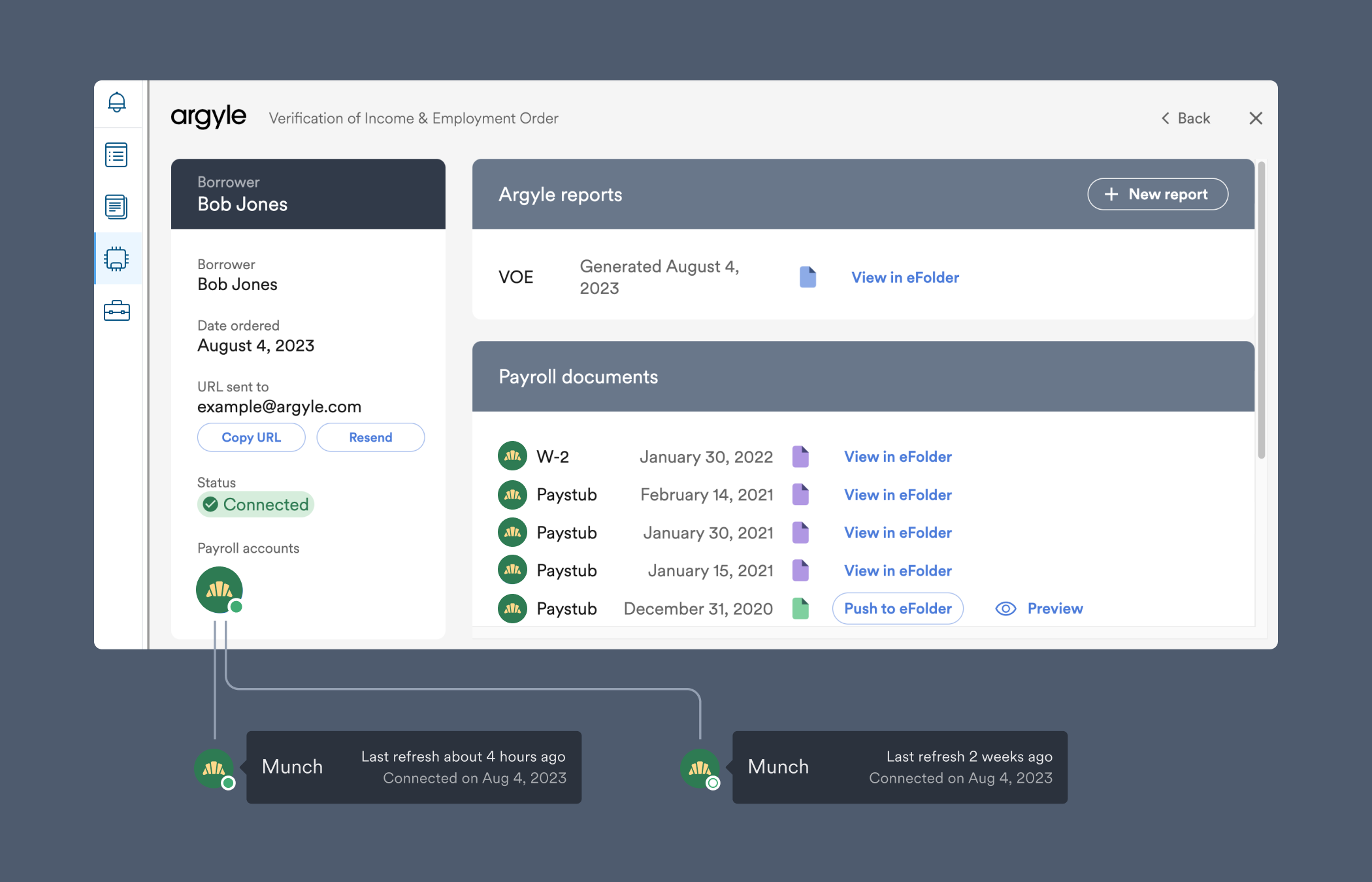Viewport: 1372px width, 882px height.
Task: Open the notifications bell in the sidebar
Action: tap(117, 103)
